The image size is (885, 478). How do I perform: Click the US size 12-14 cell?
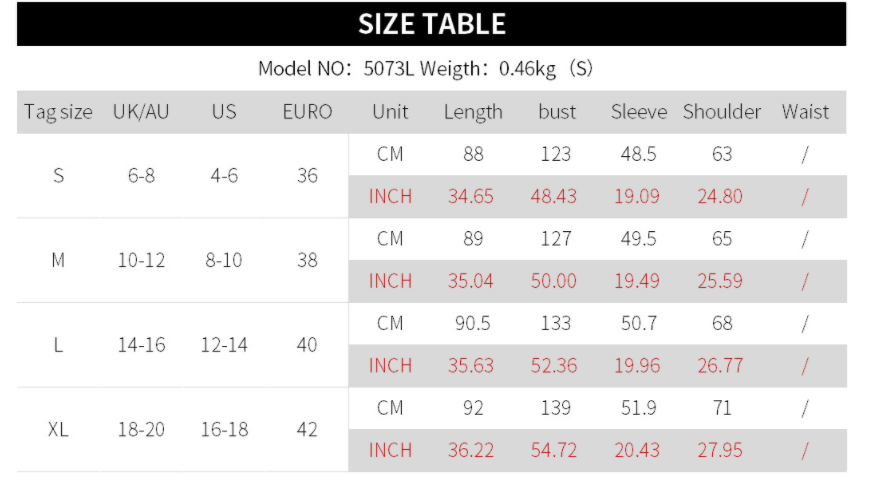pyautogui.click(x=224, y=345)
